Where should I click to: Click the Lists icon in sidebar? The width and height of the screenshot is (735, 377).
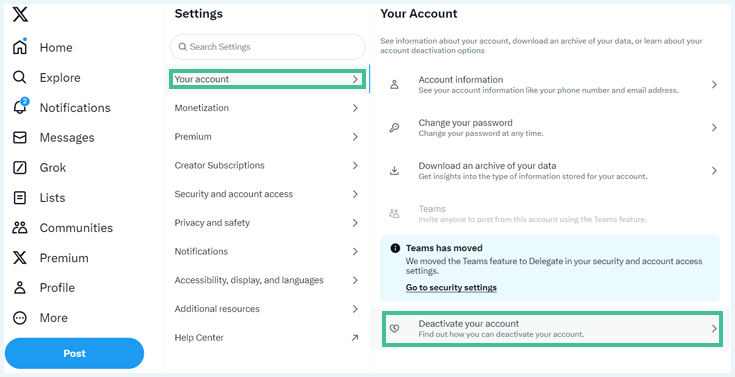pos(20,197)
